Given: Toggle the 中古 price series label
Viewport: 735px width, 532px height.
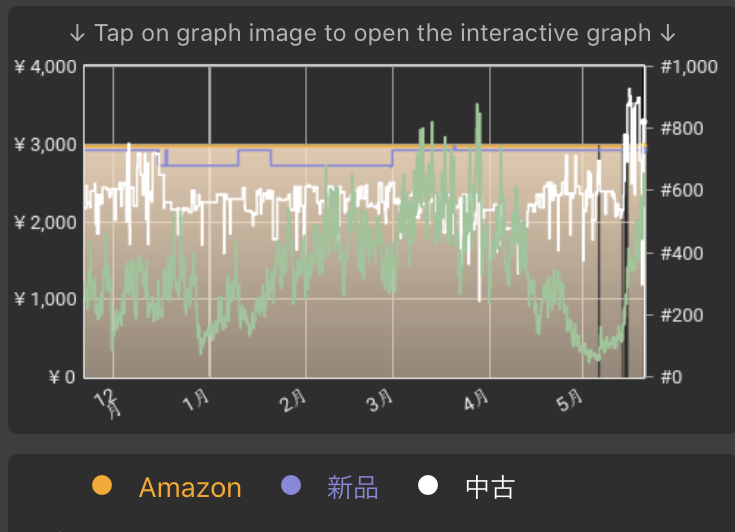Looking at the screenshot, I should click(490, 488).
